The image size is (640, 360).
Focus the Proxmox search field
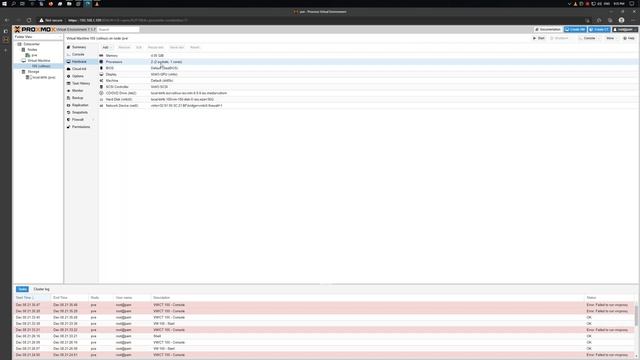pos(118,29)
